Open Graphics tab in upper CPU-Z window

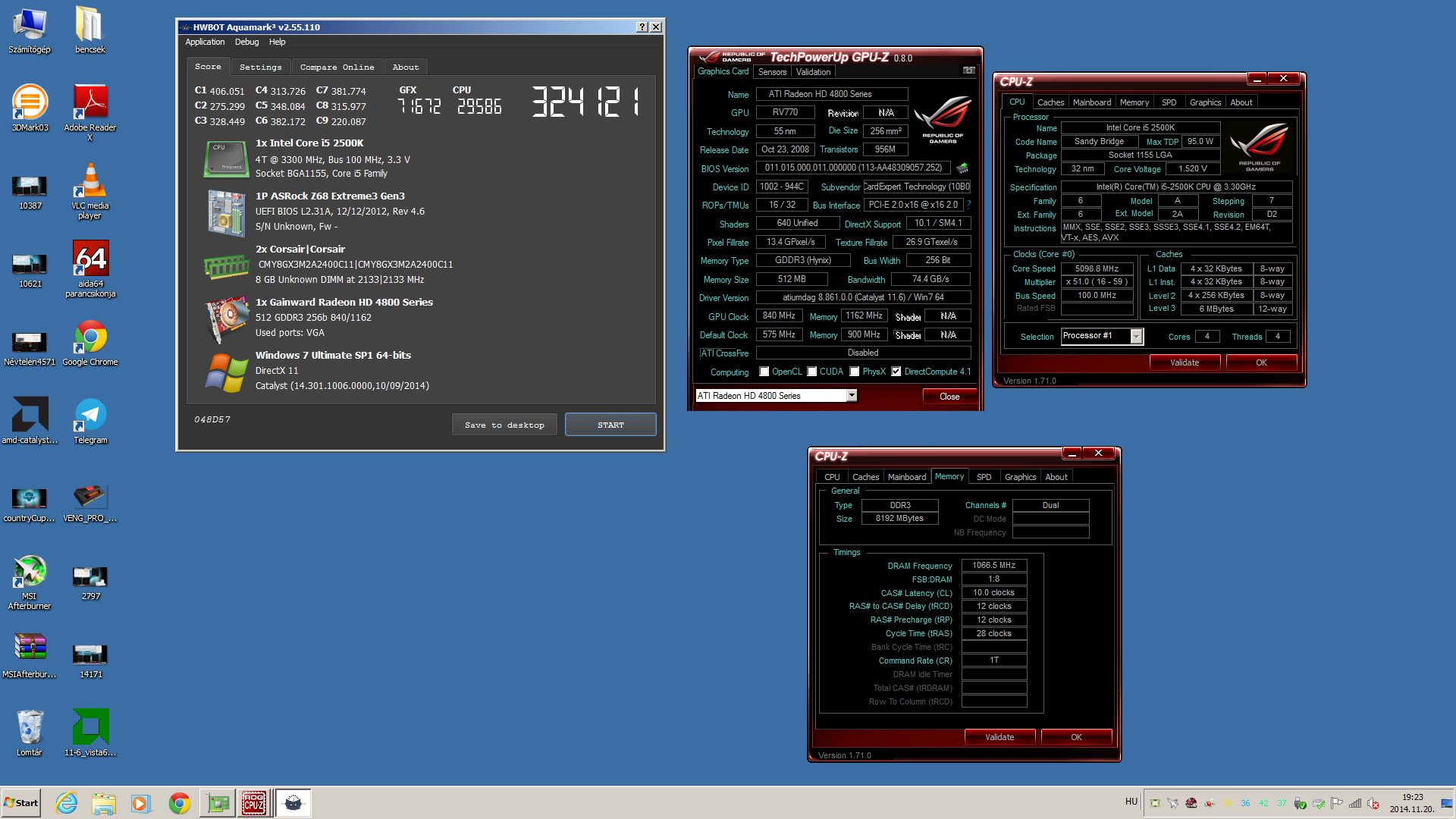[1205, 102]
